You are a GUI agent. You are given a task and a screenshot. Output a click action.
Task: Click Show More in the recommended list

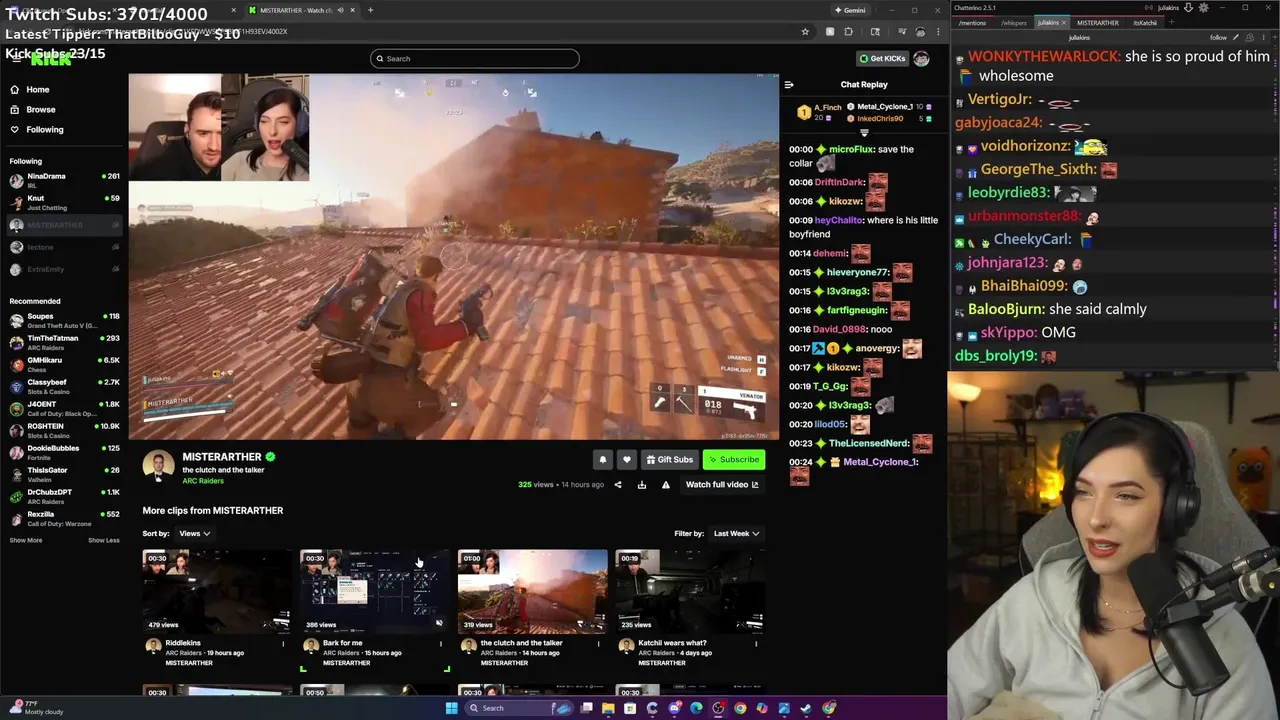pos(26,540)
